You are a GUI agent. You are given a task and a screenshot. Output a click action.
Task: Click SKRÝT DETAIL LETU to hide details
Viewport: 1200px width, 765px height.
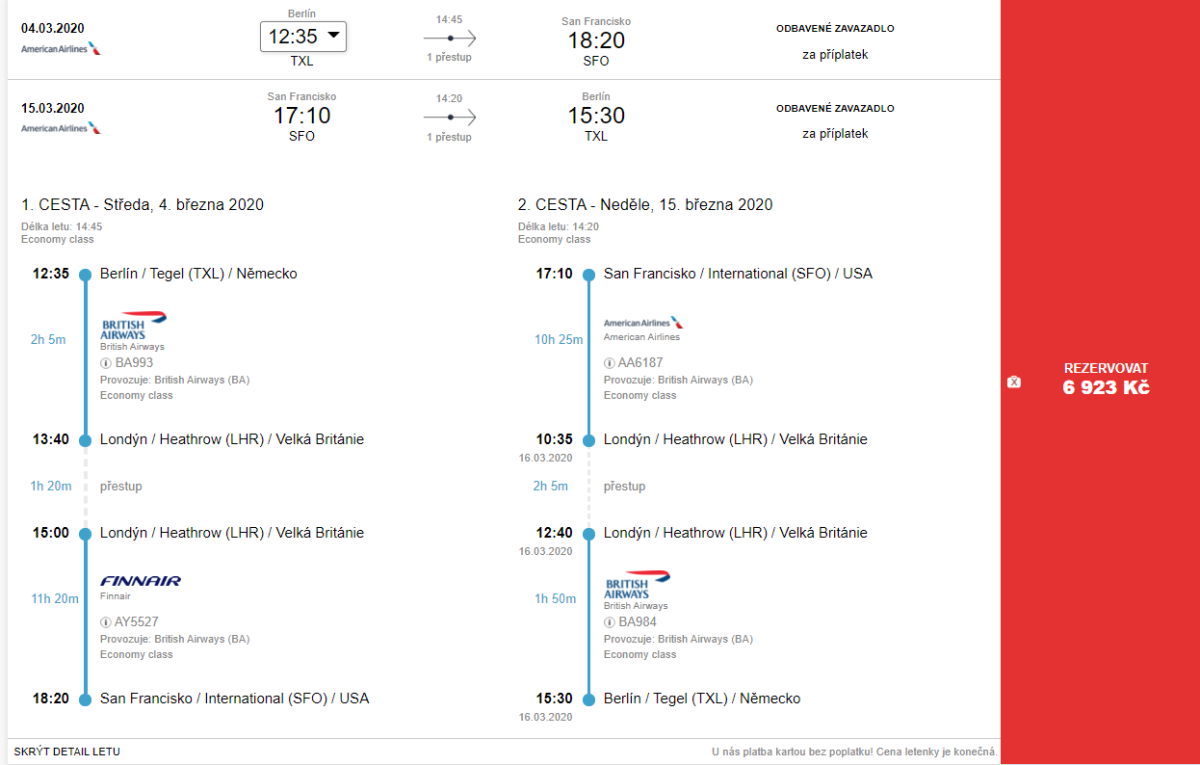coord(67,751)
